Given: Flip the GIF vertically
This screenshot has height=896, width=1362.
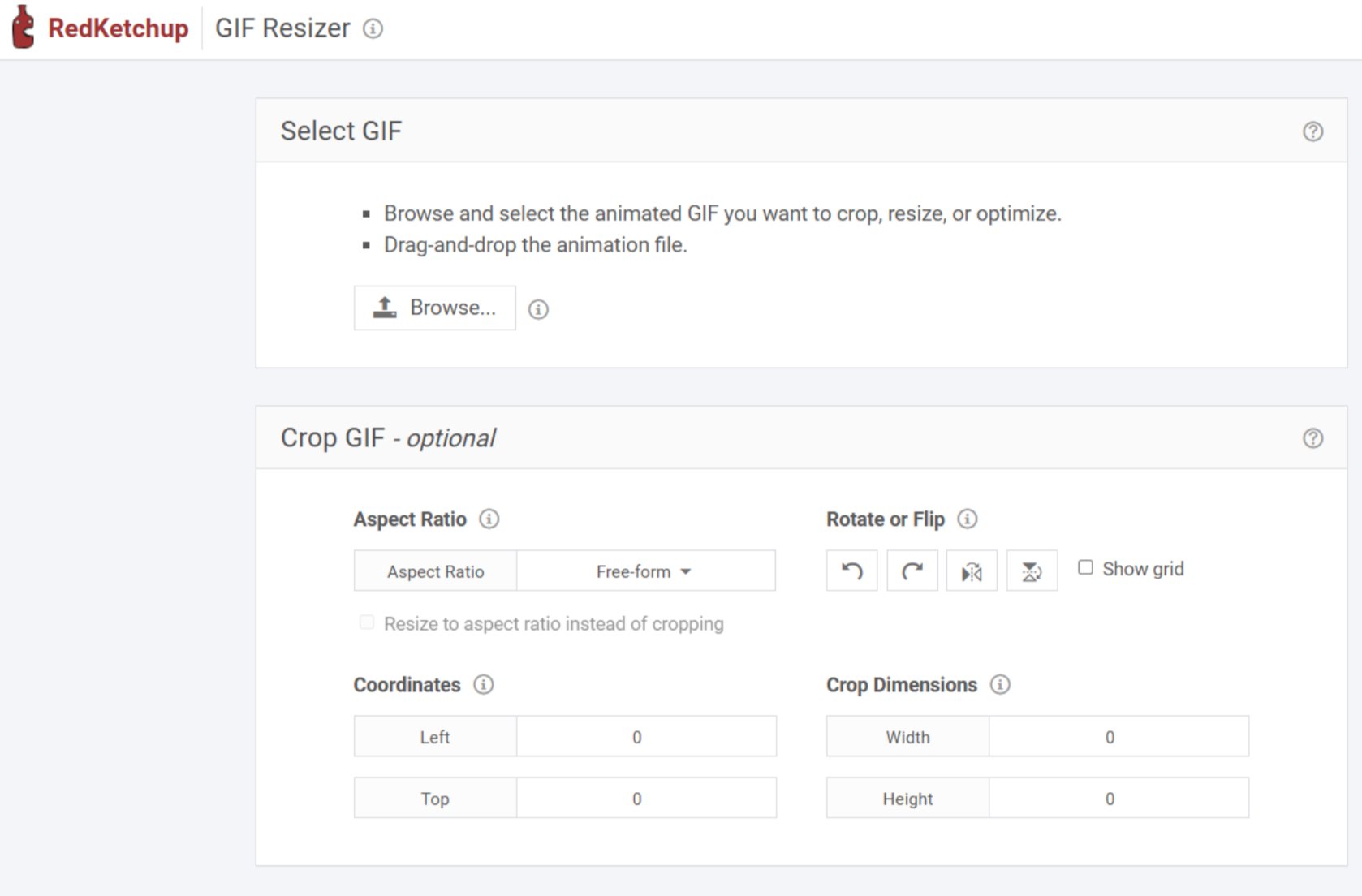Looking at the screenshot, I should tap(1032, 571).
